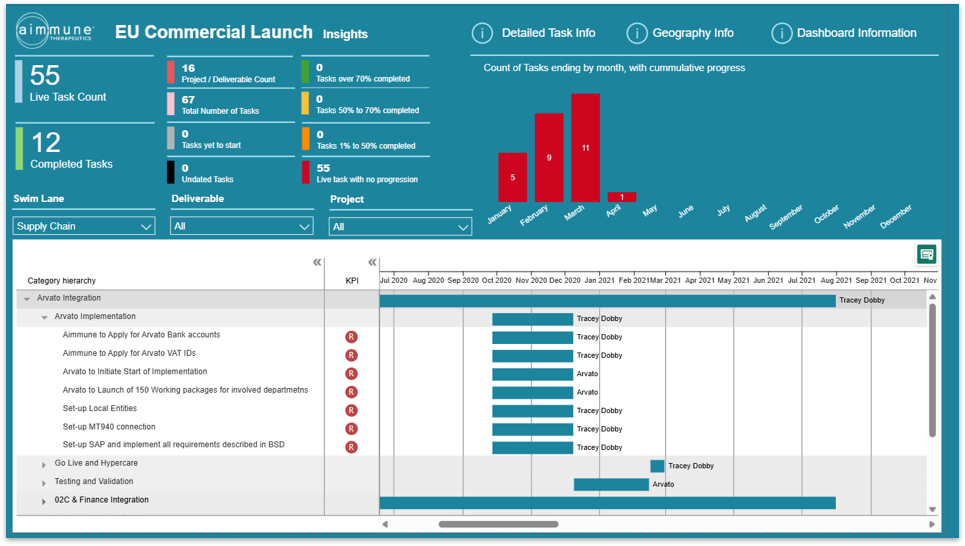Screen dimensions: 965x546
Task: Click the Gantt horizontal scrollbar thumb
Action: point(499,524)
